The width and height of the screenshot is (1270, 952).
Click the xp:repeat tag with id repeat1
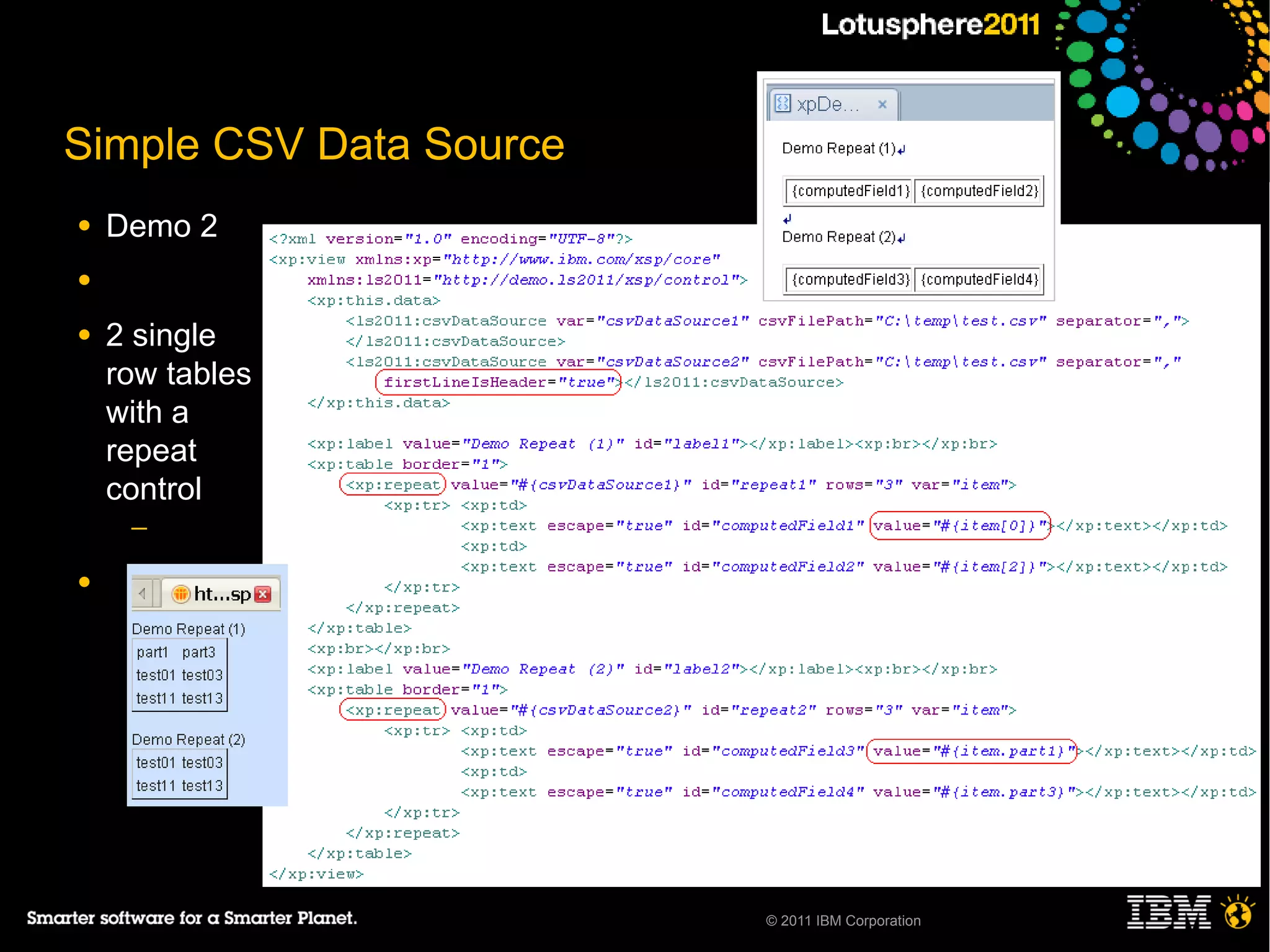tap(393, 484)
